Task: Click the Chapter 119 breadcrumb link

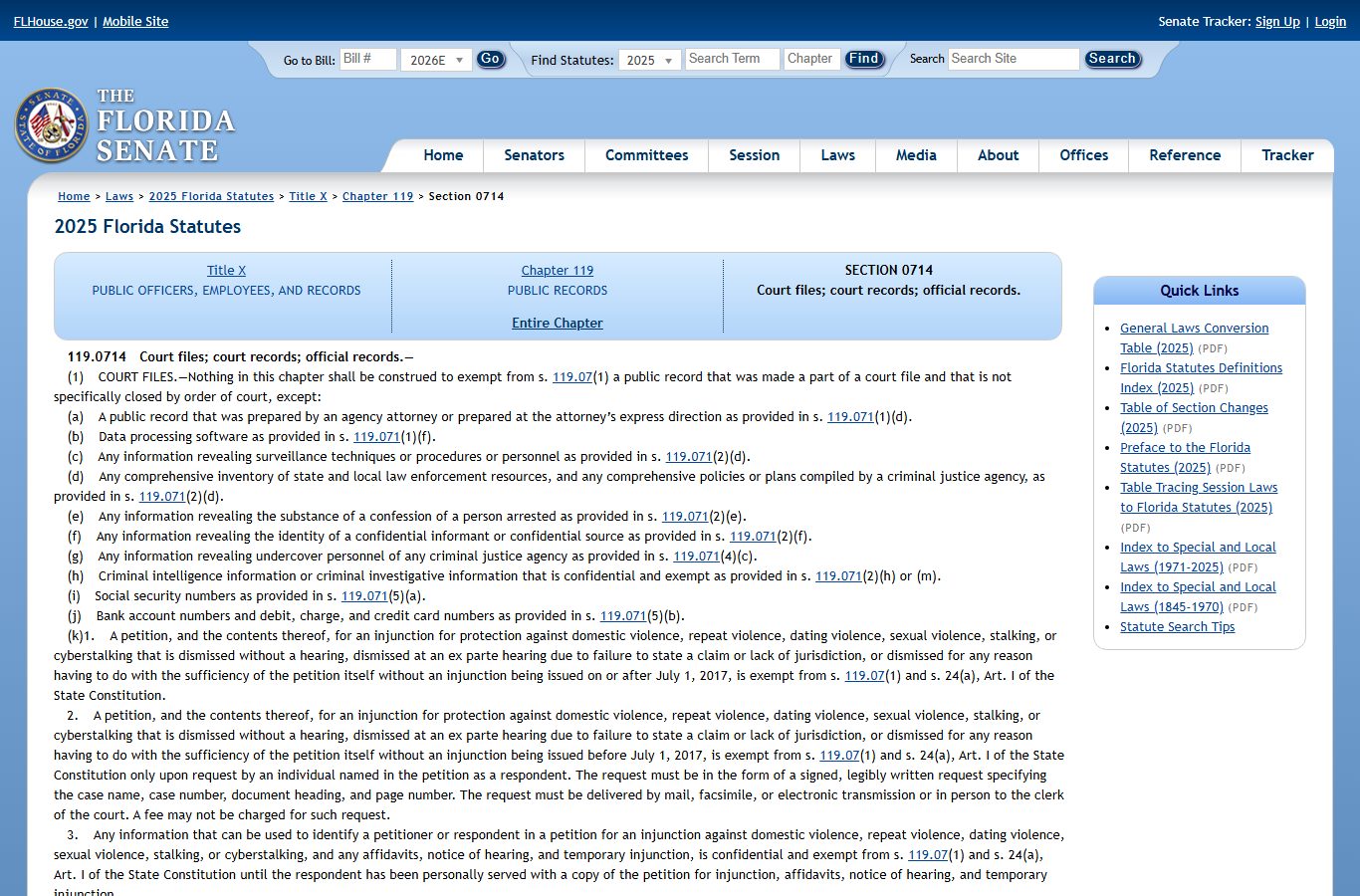Action: 377,196
